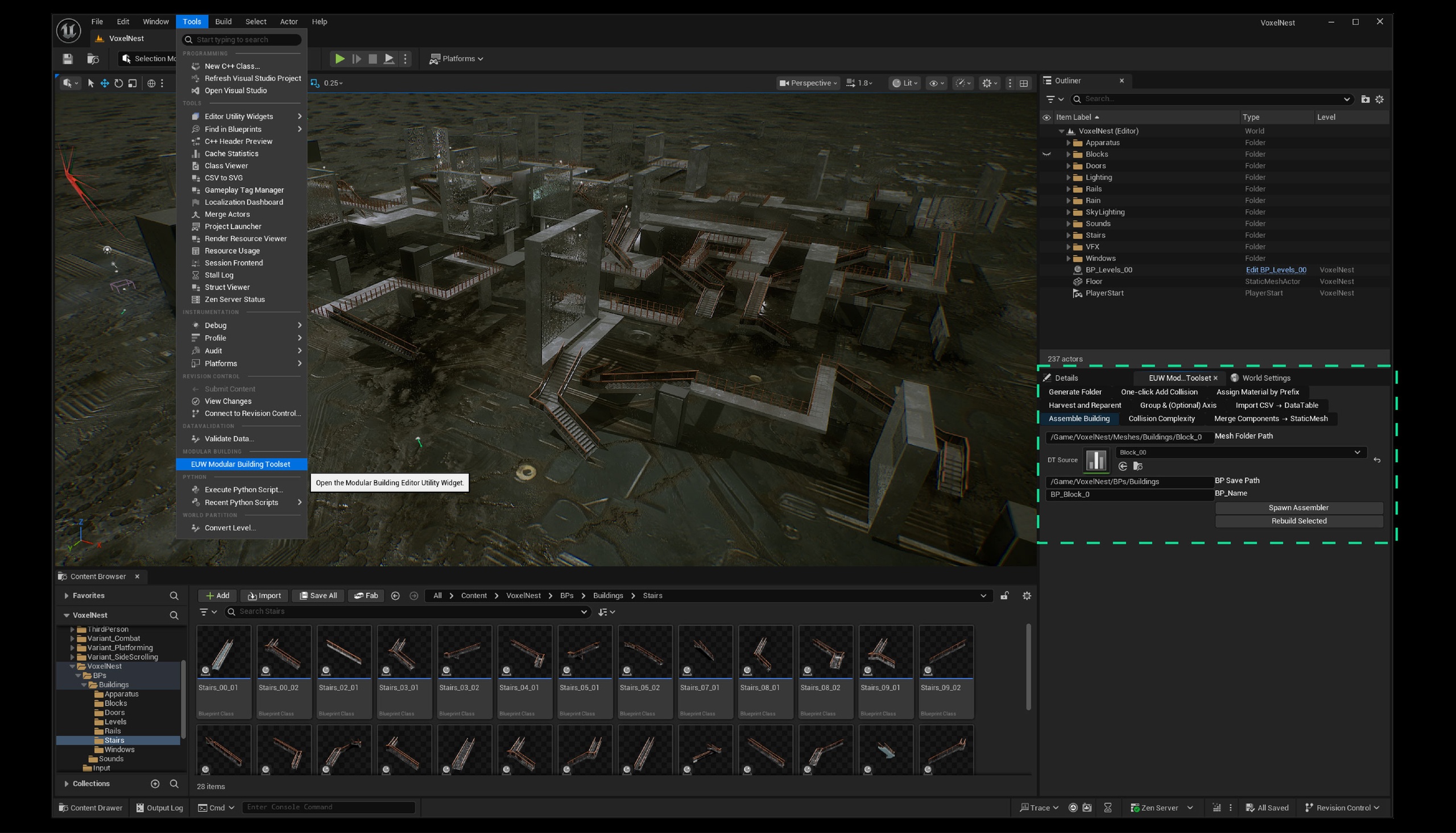1456x833 pixels.
Task: Open the Lit view mode dropdown
Action: click(904, 83)
